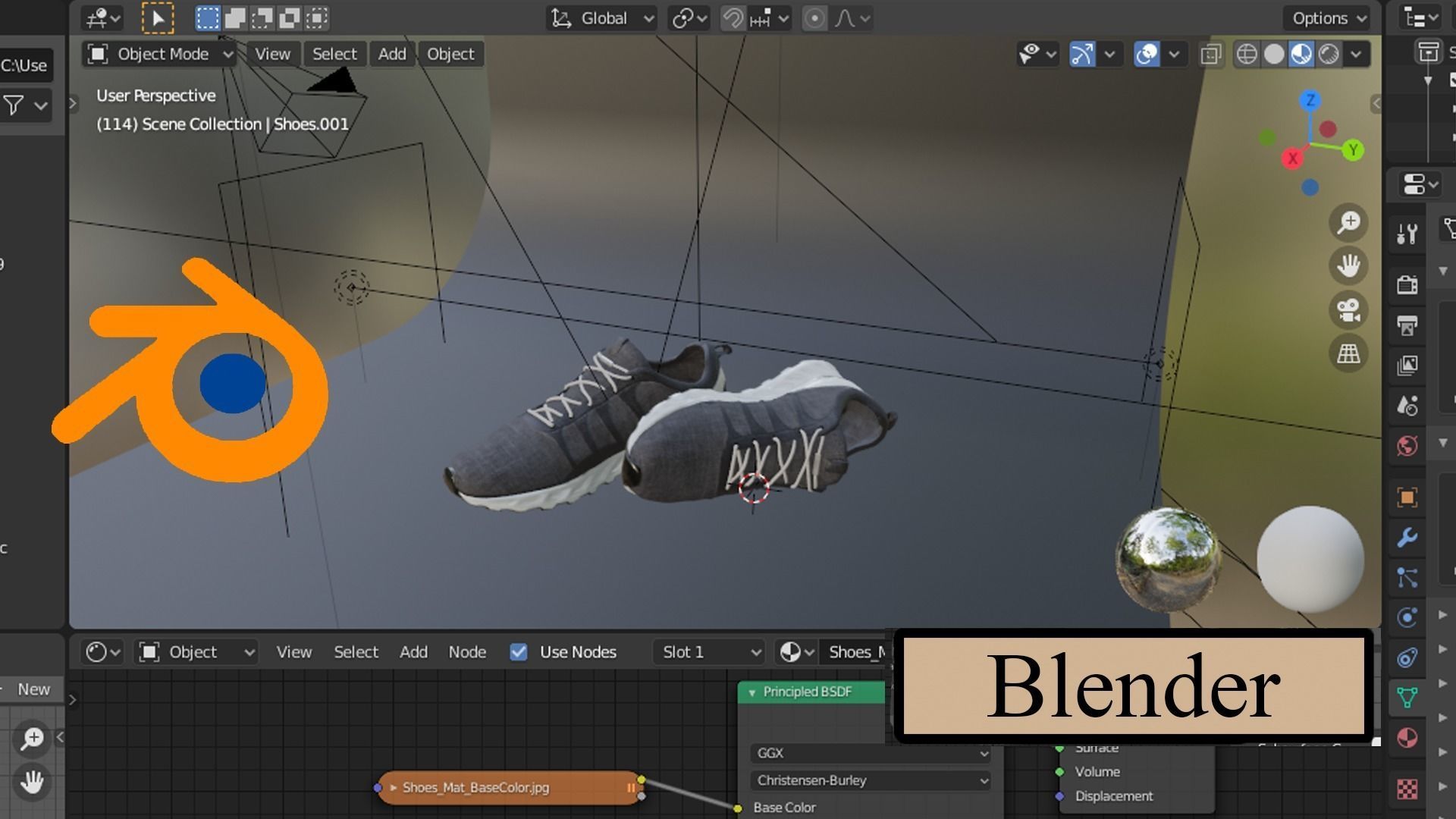Choose the Set new selection mode icon
The image size is (1456, 819).
208,17
